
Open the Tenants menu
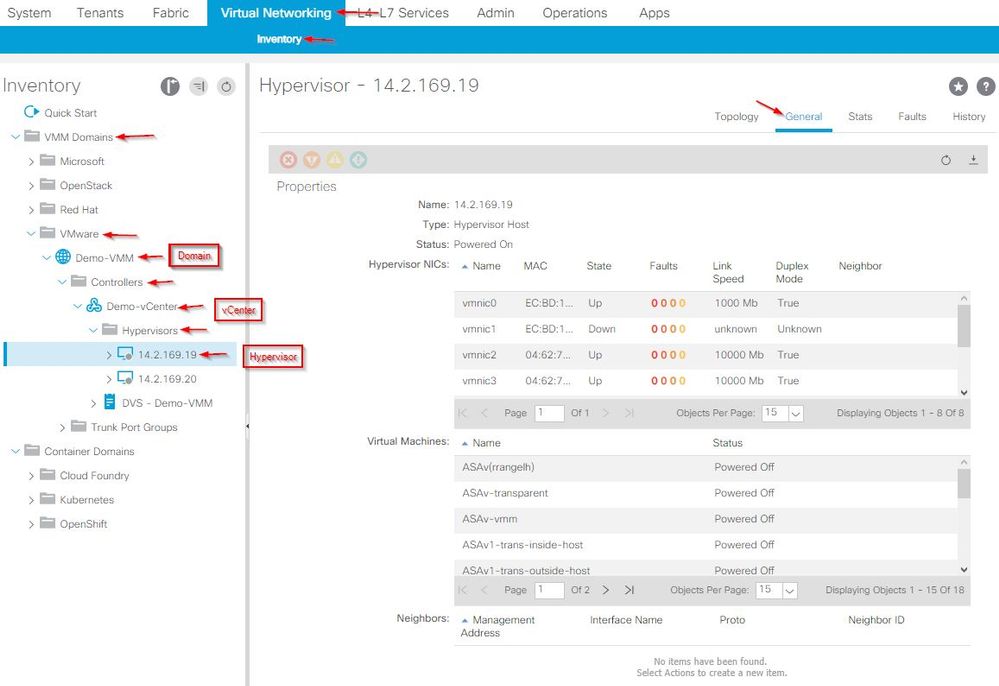tap(100, 13)
